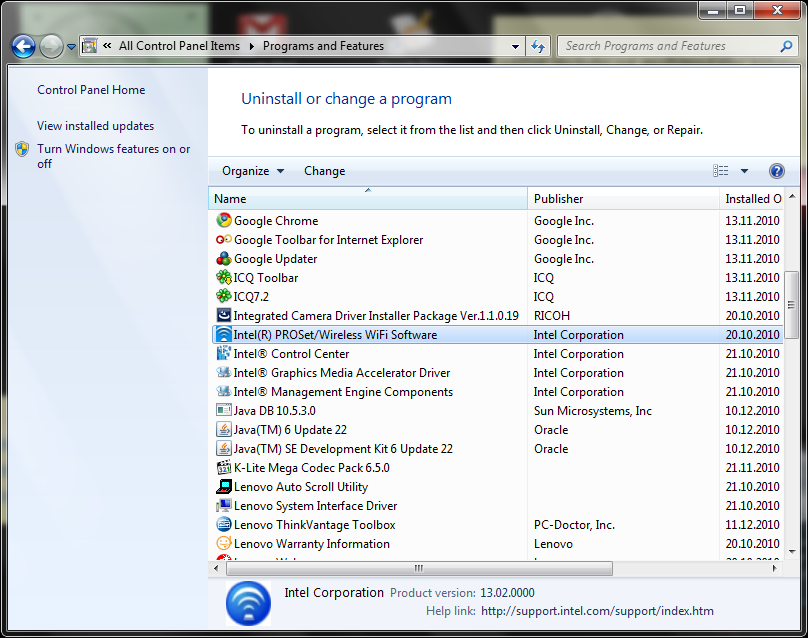Click the Forward navigation arrow
This screenshot has width=808, height=638.
point(51,47)
